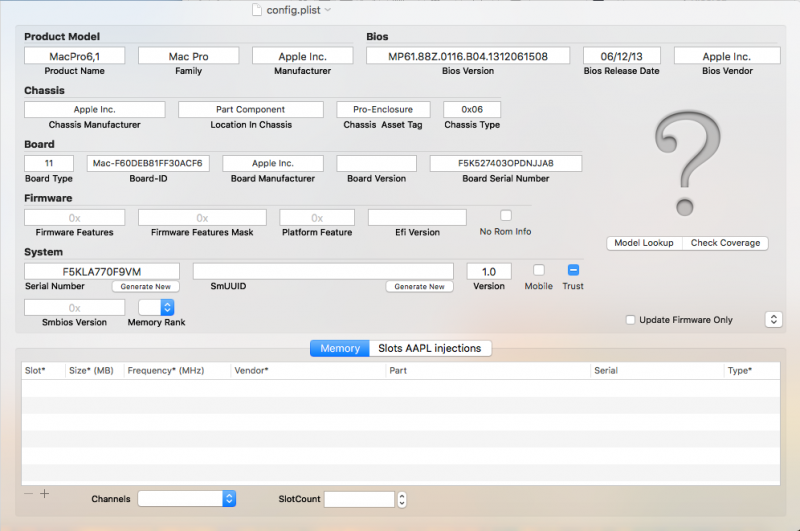Edit the Location In Chassis field
Viewport: 800px width, 531px height.
[x=251, y=109]
